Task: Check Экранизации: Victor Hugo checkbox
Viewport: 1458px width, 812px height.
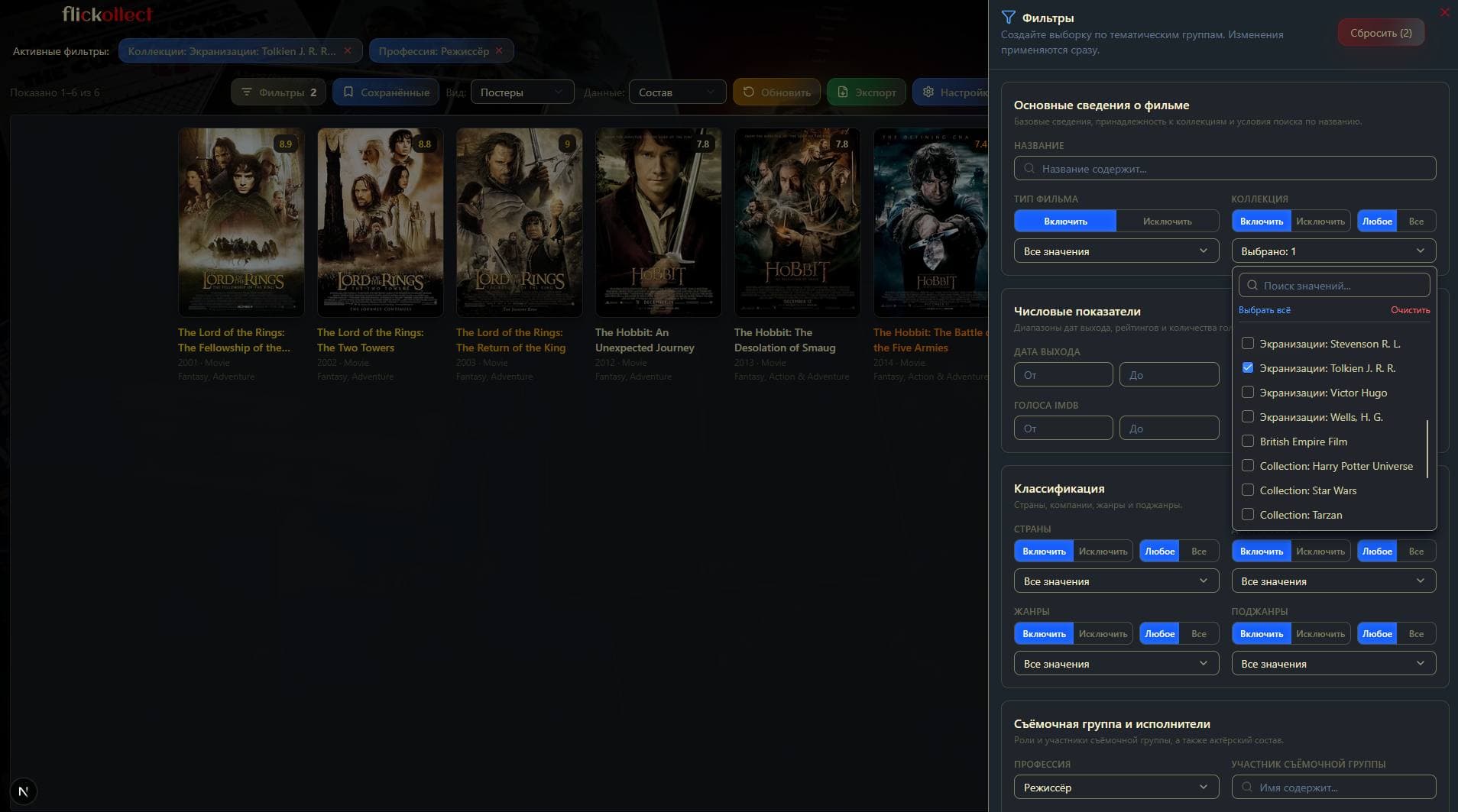Action: click(x=1248, y=393)
